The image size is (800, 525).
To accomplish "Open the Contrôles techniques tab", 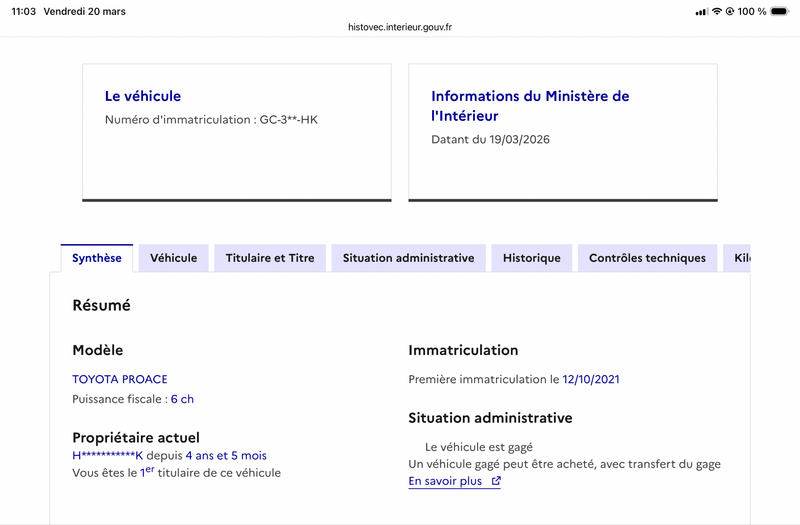I will pyautogui.click(x=647, y=258).
